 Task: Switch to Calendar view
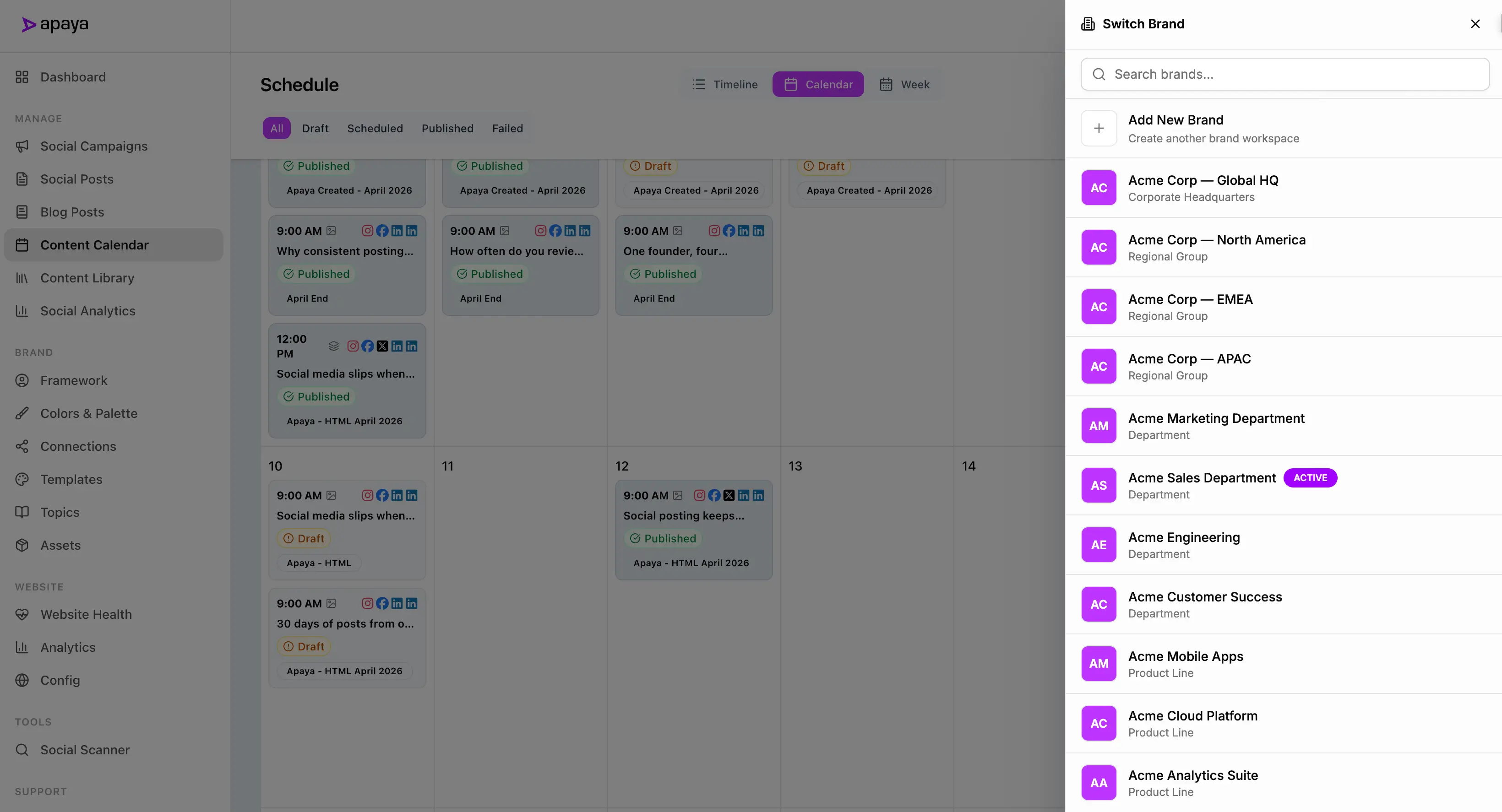[x=818, y=85]
